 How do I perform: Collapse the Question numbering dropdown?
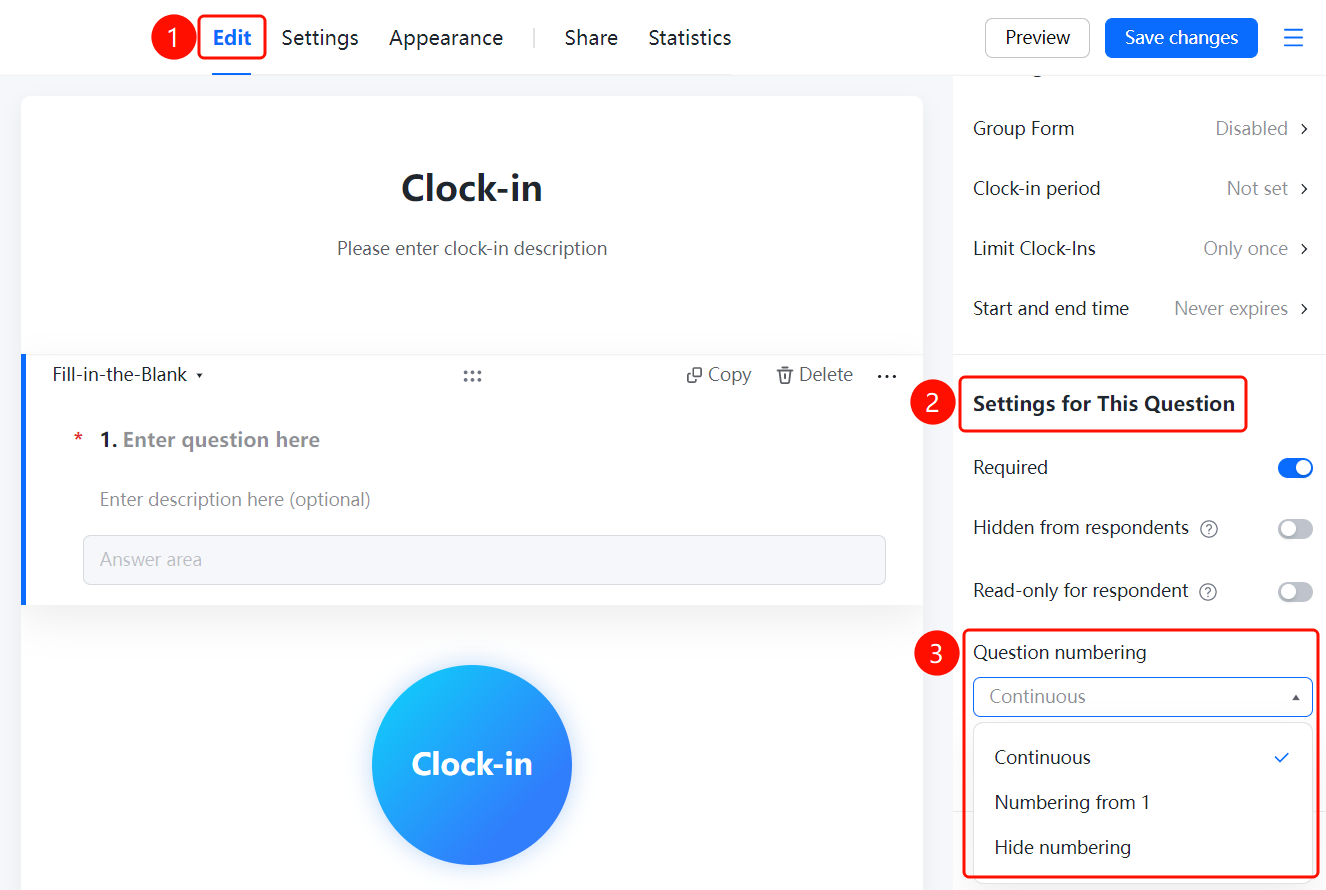pos(1143,697)
